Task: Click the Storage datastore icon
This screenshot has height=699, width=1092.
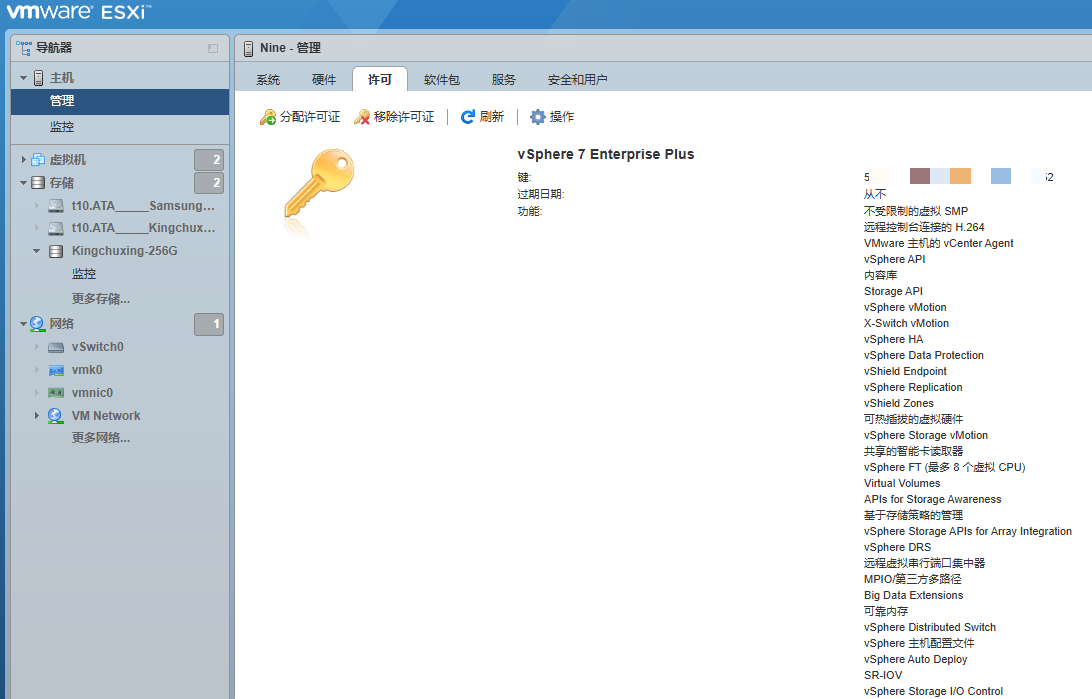Action: [38, 182]
